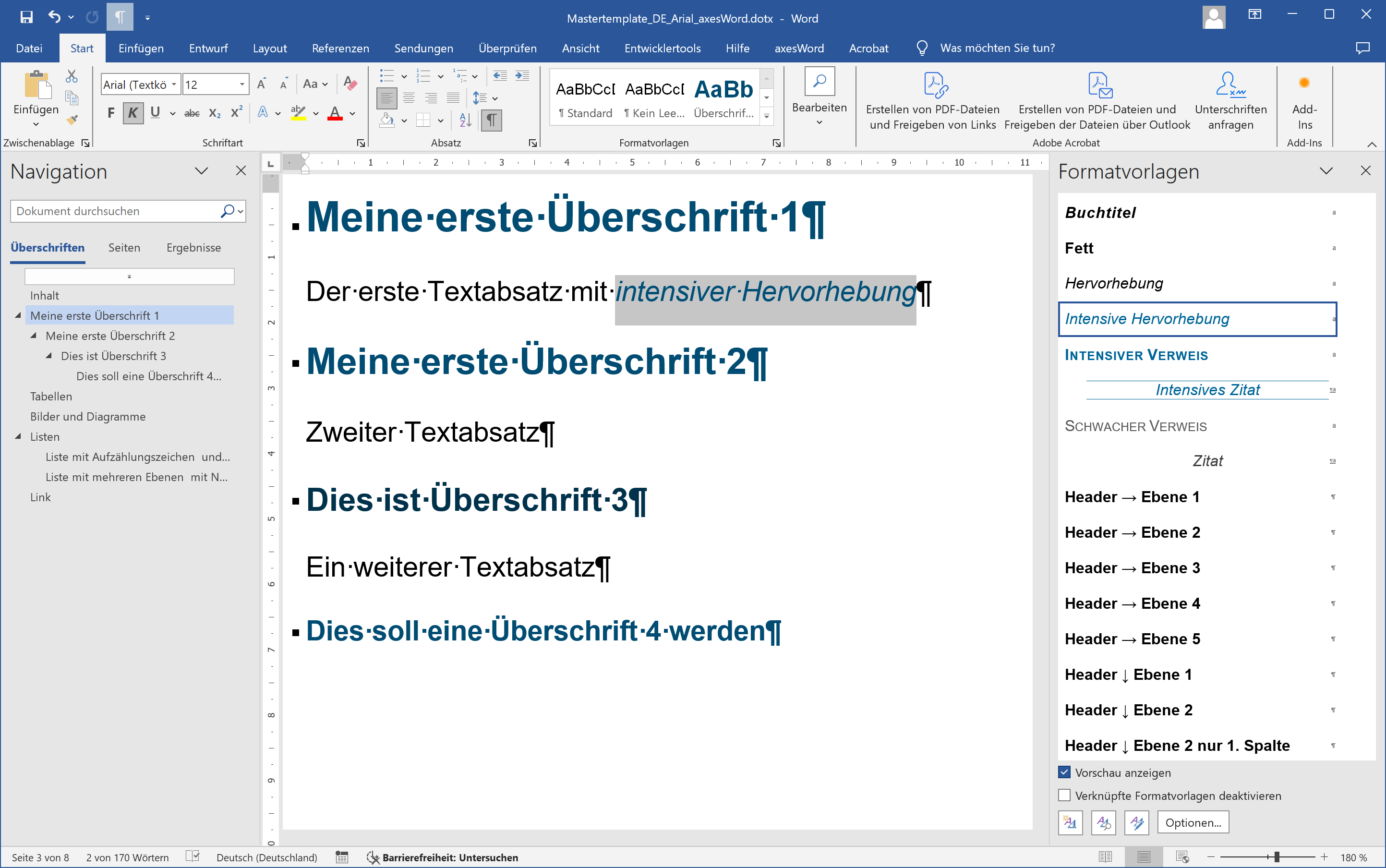This screenshot has height=868, width=1386.
Task: Center-align the paragraph
Action: point(409,98)
